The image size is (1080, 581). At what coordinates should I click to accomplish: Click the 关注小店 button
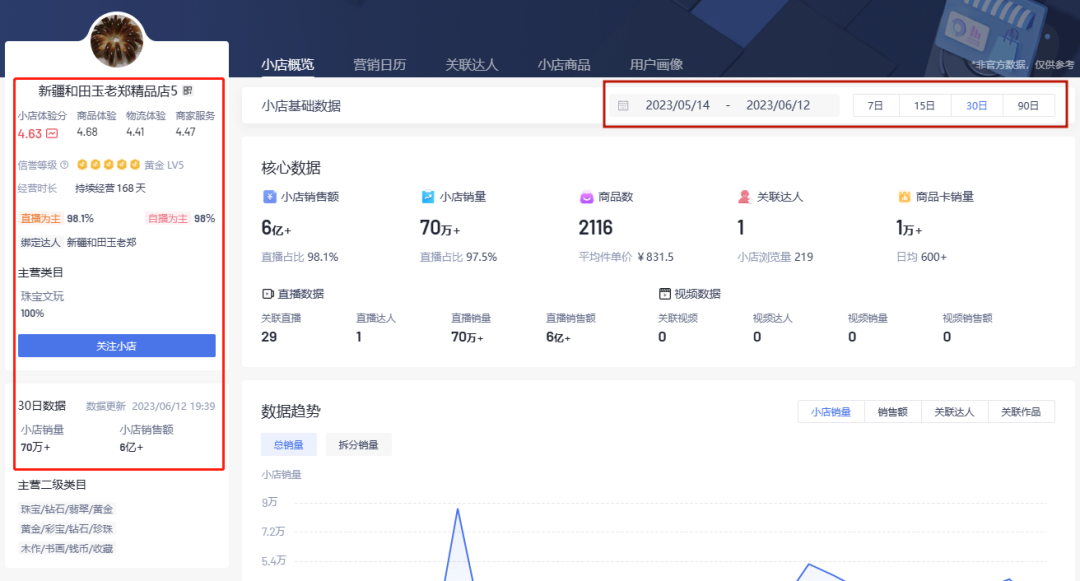coord(116,346)
